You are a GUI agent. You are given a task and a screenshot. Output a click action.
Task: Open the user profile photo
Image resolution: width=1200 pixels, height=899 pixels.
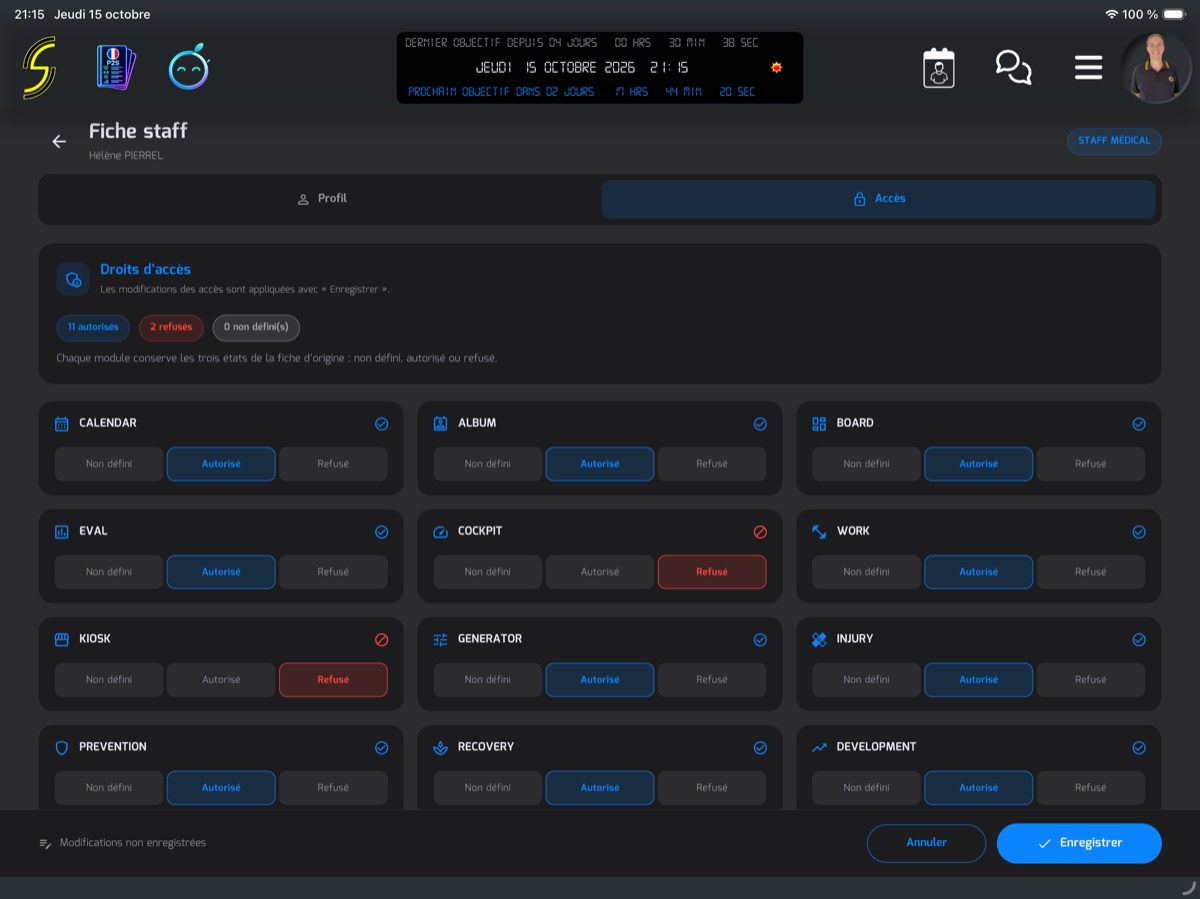pyautogui.click(x=1156, y=68)
